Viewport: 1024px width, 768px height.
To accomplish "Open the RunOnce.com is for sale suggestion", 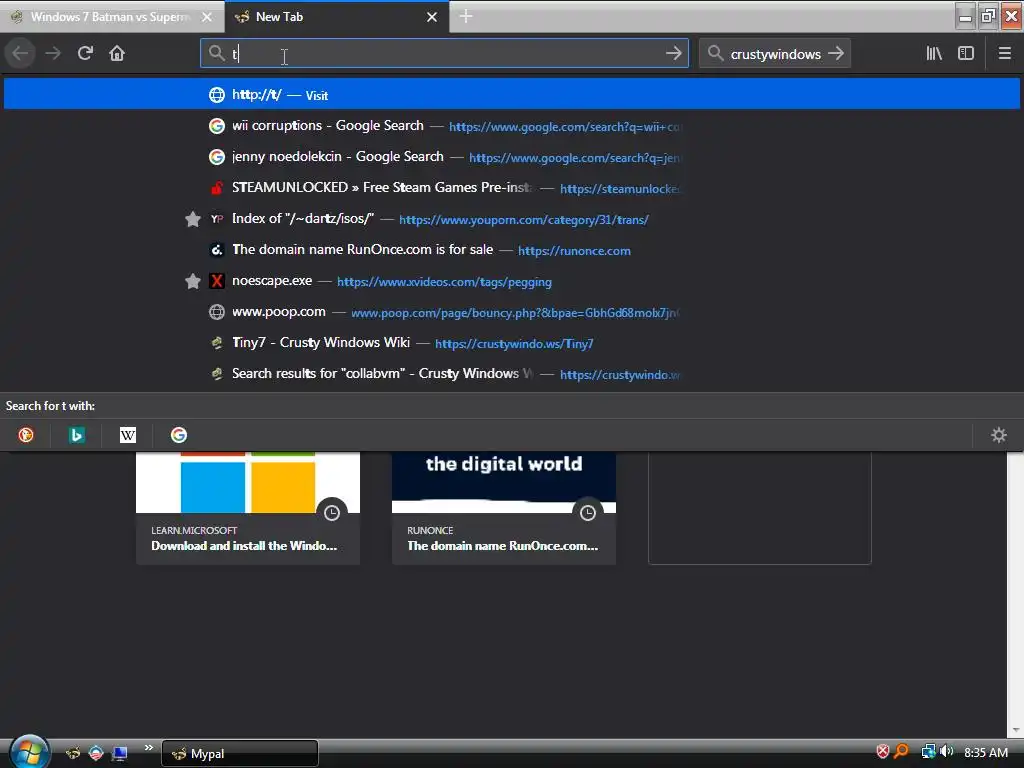I will 512,249.
